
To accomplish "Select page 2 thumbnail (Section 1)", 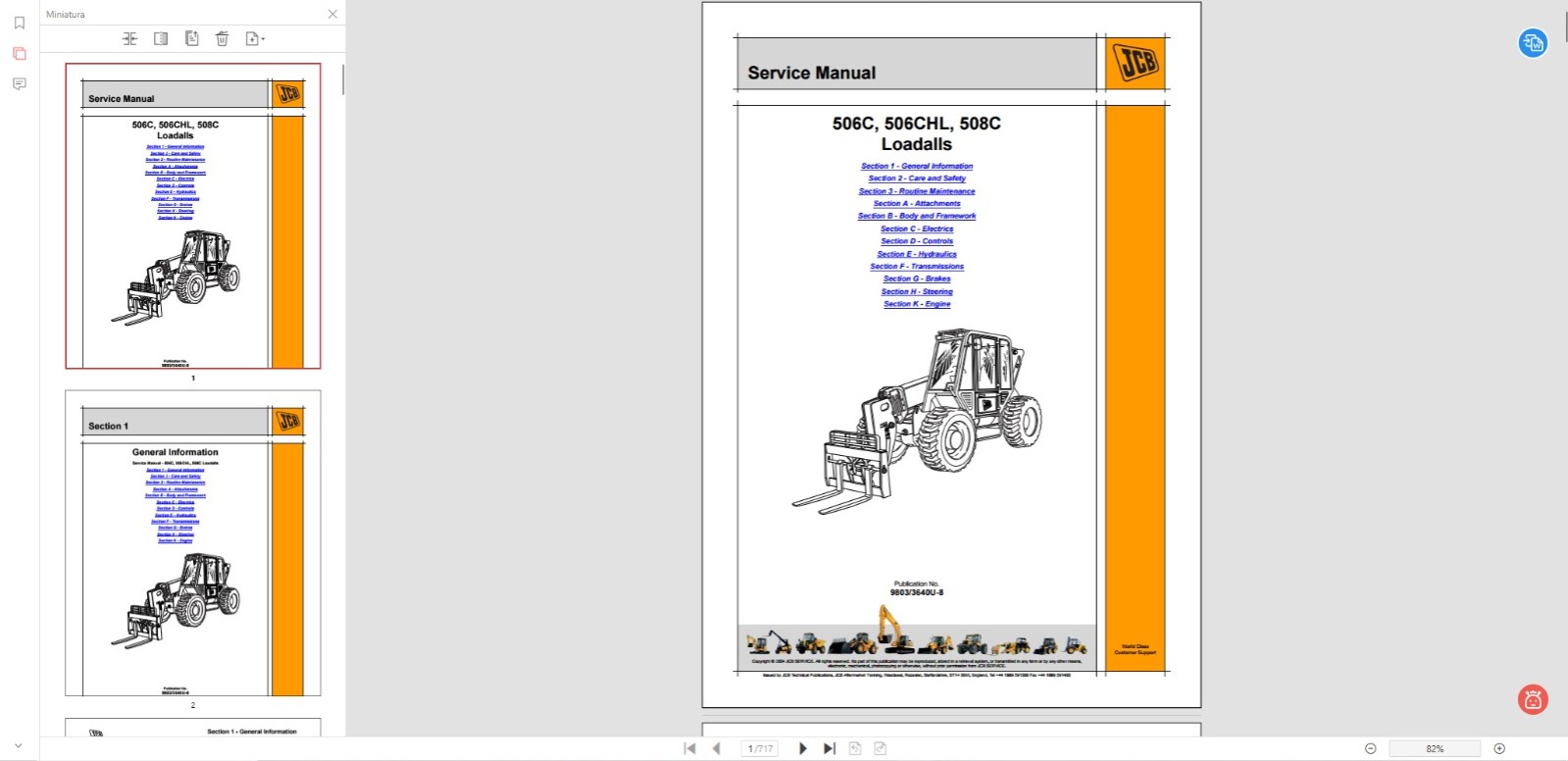I will pyautogui.click(x=193, y=543).
